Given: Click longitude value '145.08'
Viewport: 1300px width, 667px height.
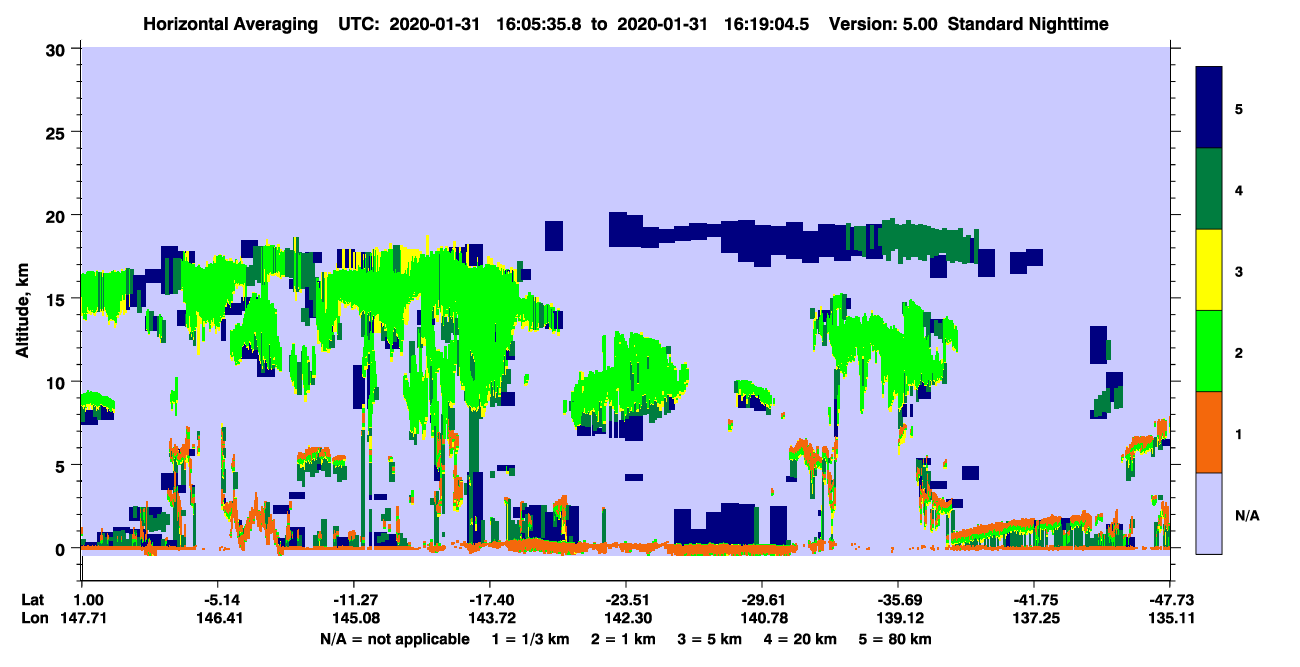Looking at the screenshot, I should point(354,619).
